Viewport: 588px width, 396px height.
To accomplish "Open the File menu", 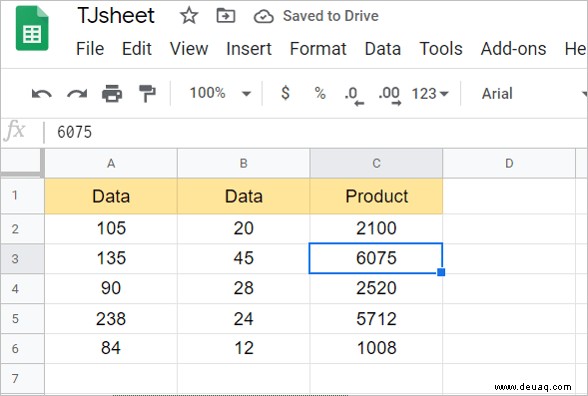I will click(x=90, y=49).
